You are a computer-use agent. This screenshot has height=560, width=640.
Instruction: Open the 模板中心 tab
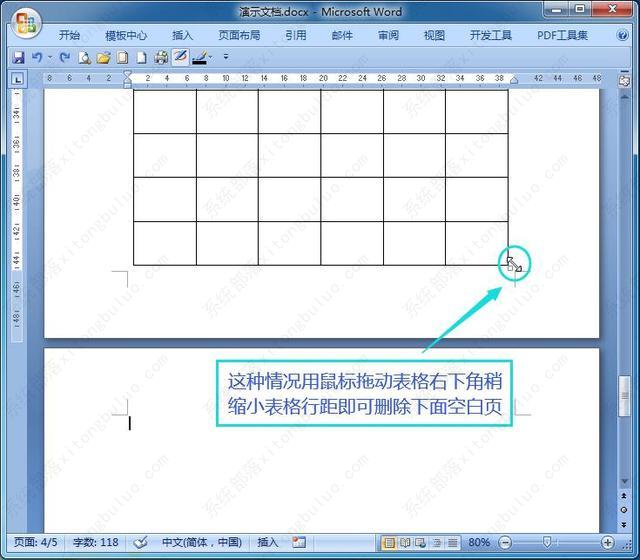[x=126, y=35]
